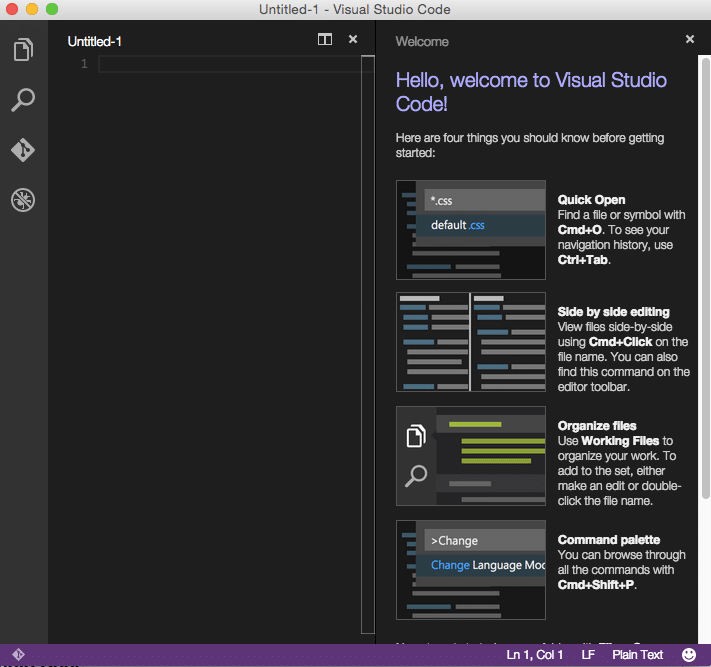The image size is (711, 667).
Task: Minimize the window with the yellow button
Action: [x=32, y=9]
